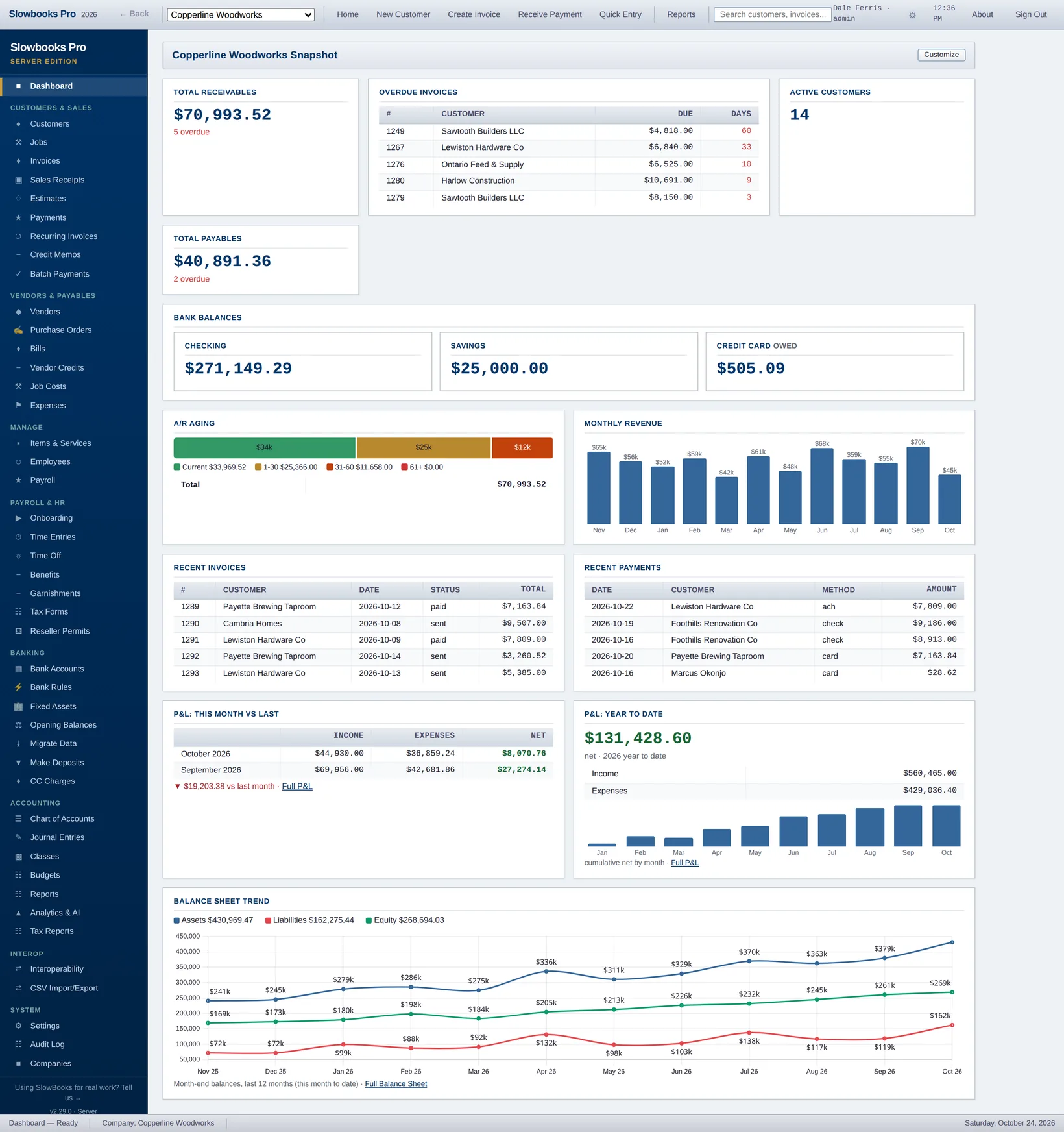Viewport: 1064px width, 1132px height.
Task: Open New Customer from top menu
Action: [x=403, y=14]
